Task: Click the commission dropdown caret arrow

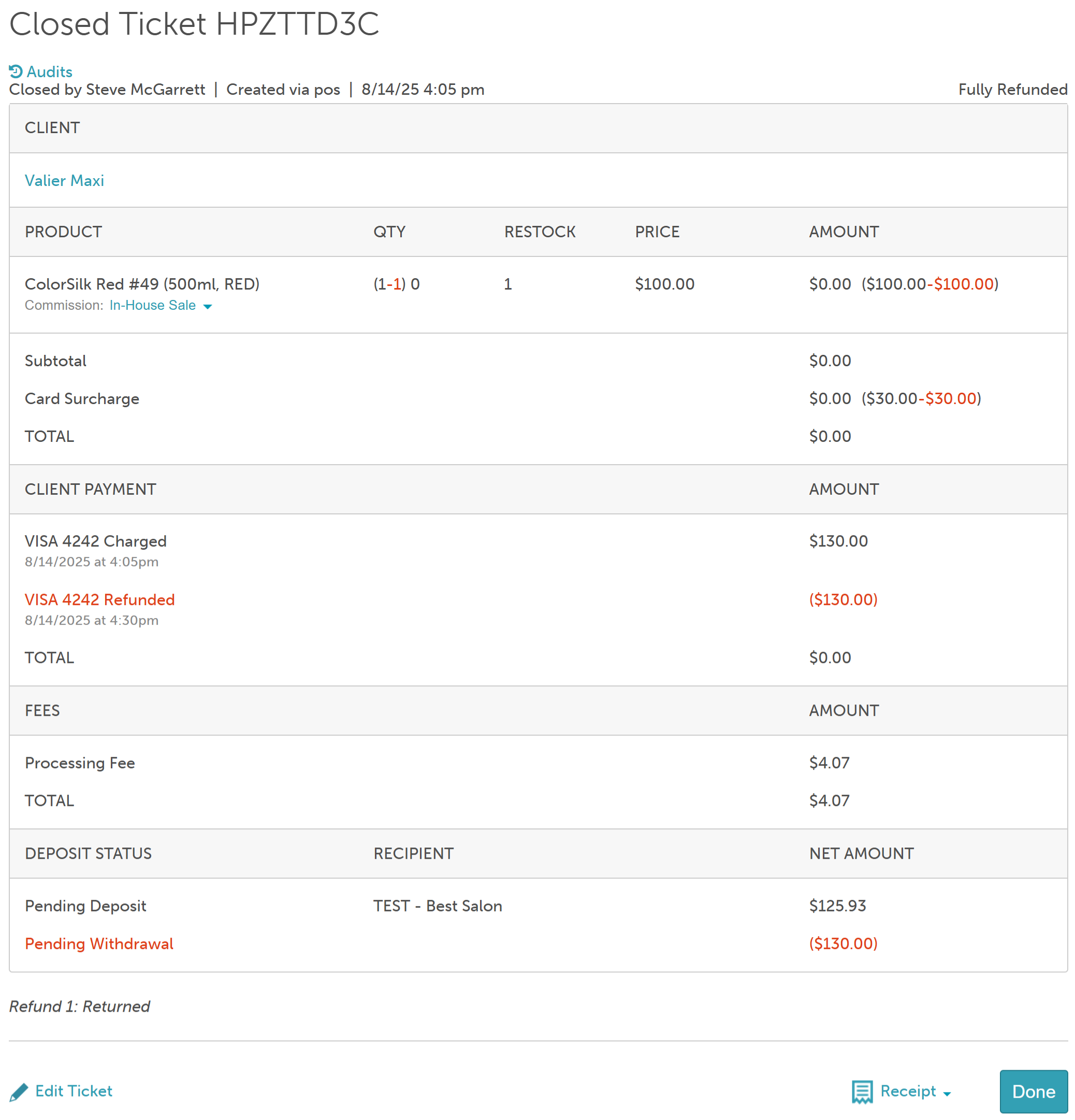Action: point(208,307)
